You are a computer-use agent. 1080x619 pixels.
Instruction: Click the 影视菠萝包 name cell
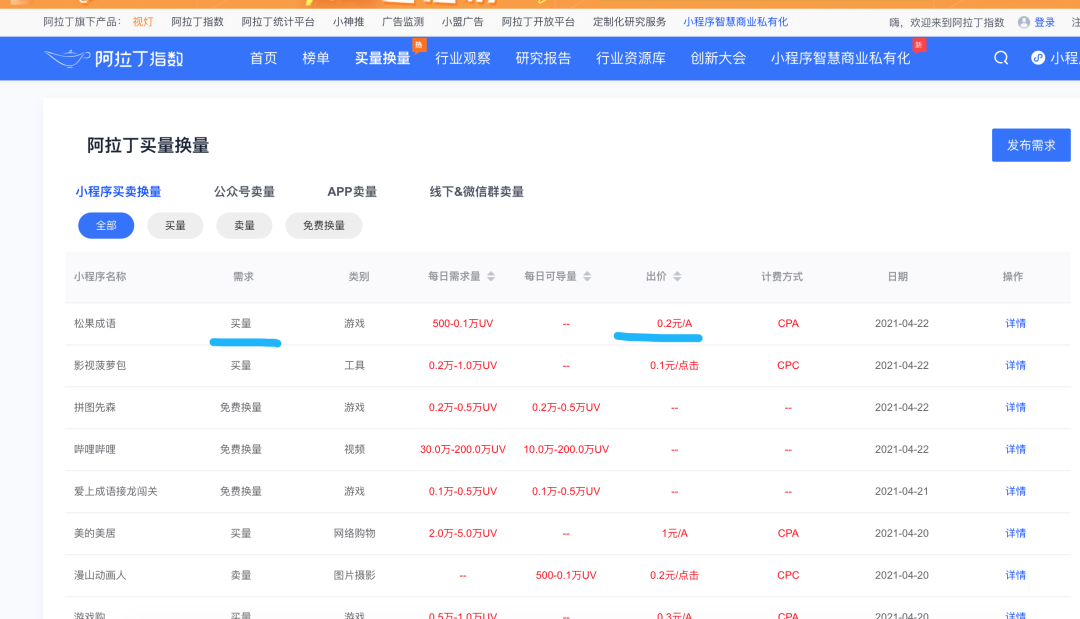pyautogui.click(x=100, y=366)
